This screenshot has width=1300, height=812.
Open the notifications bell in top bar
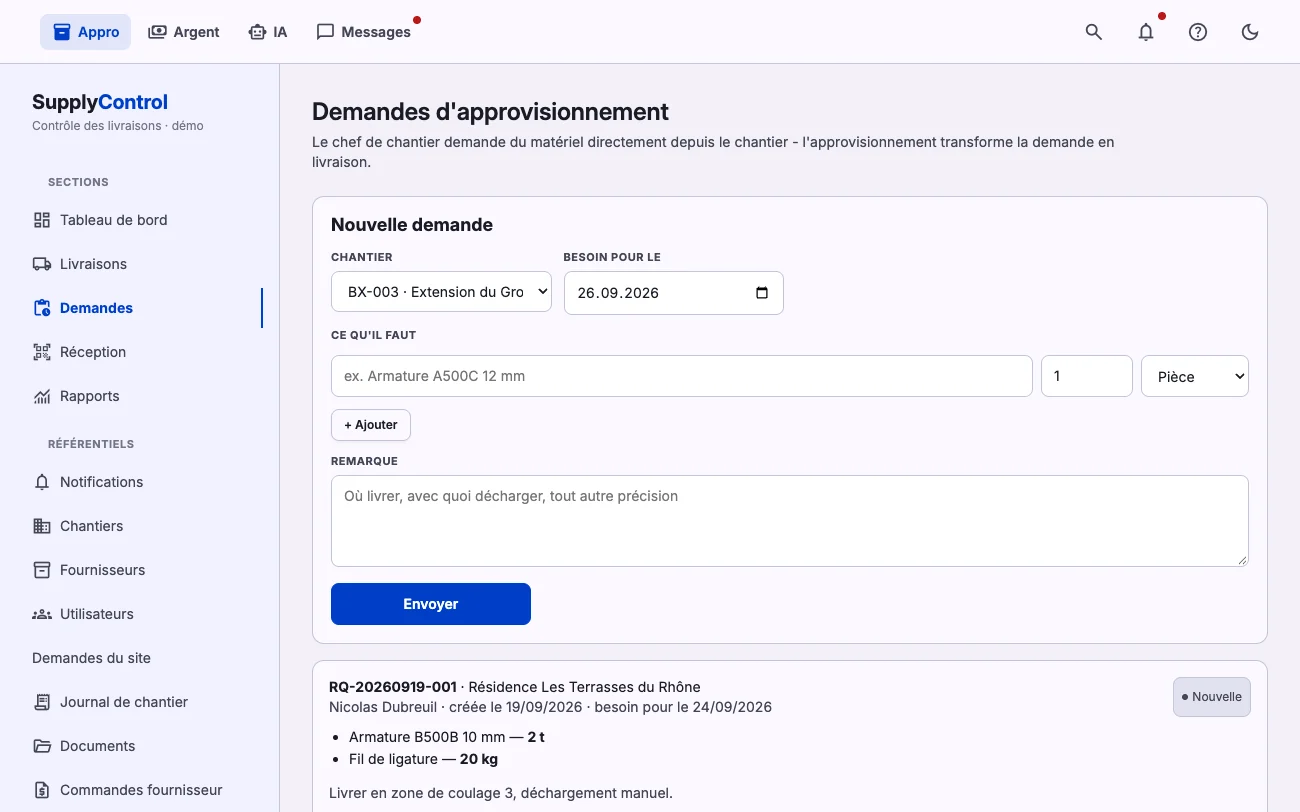point(1146,32)
